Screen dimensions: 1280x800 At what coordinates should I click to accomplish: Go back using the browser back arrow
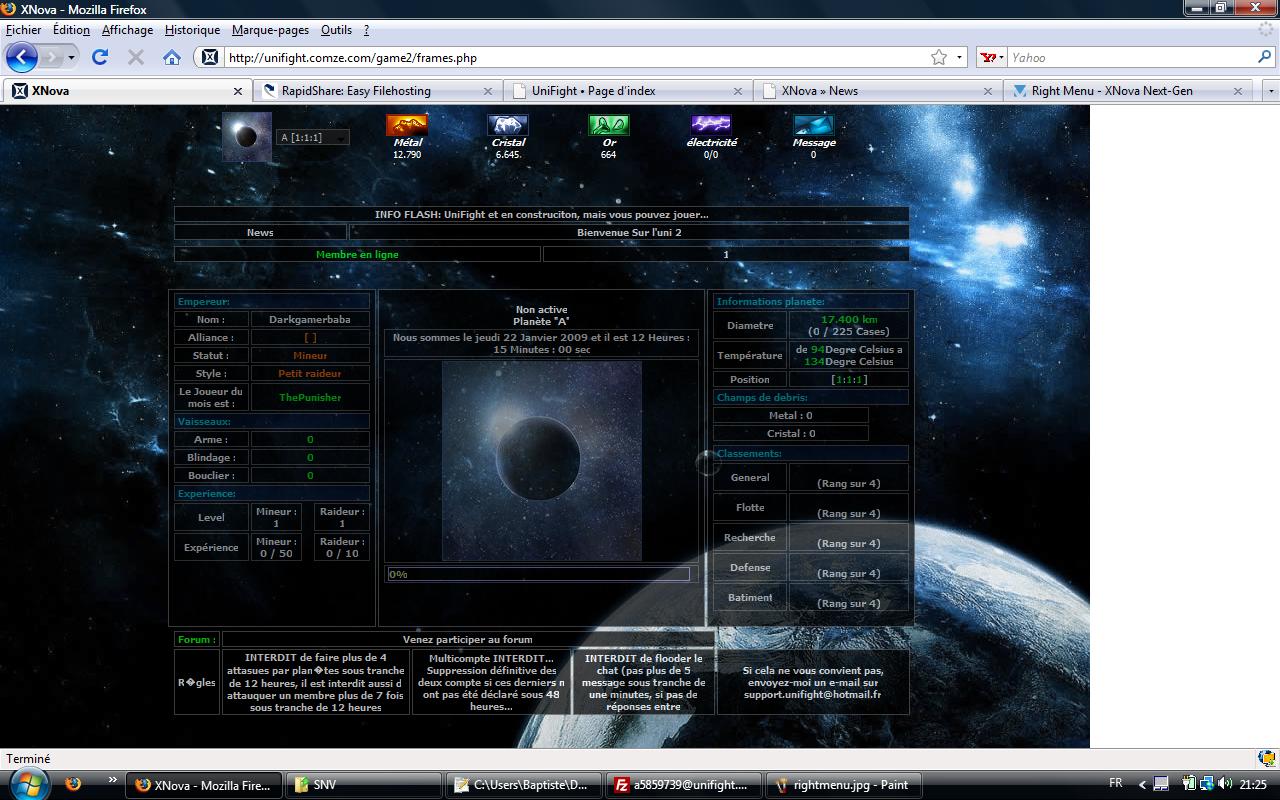[22, 57]
